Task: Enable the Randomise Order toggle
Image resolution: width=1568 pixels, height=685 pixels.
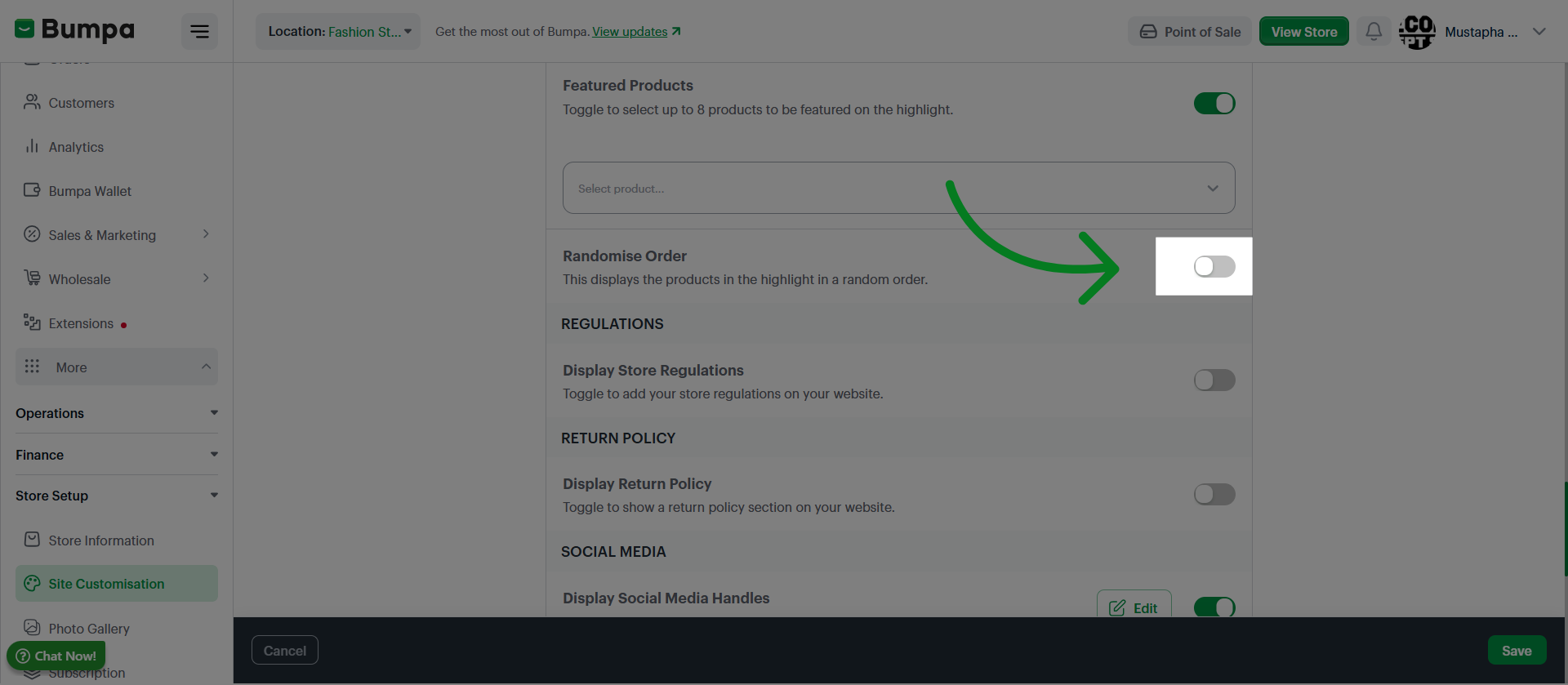Action: [x=1214, y=267]
